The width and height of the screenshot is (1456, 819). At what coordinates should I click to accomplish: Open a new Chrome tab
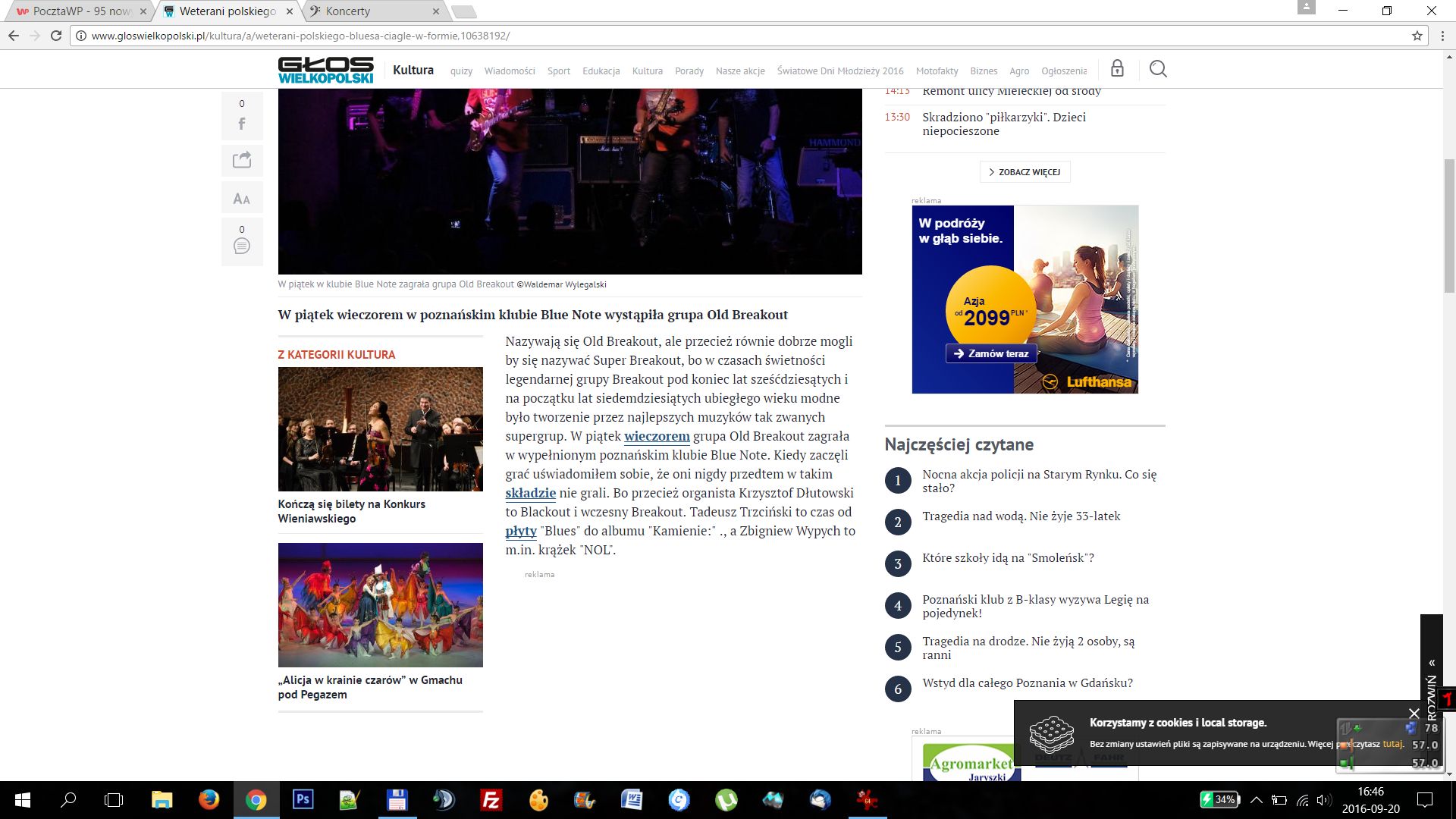point(463,11)
